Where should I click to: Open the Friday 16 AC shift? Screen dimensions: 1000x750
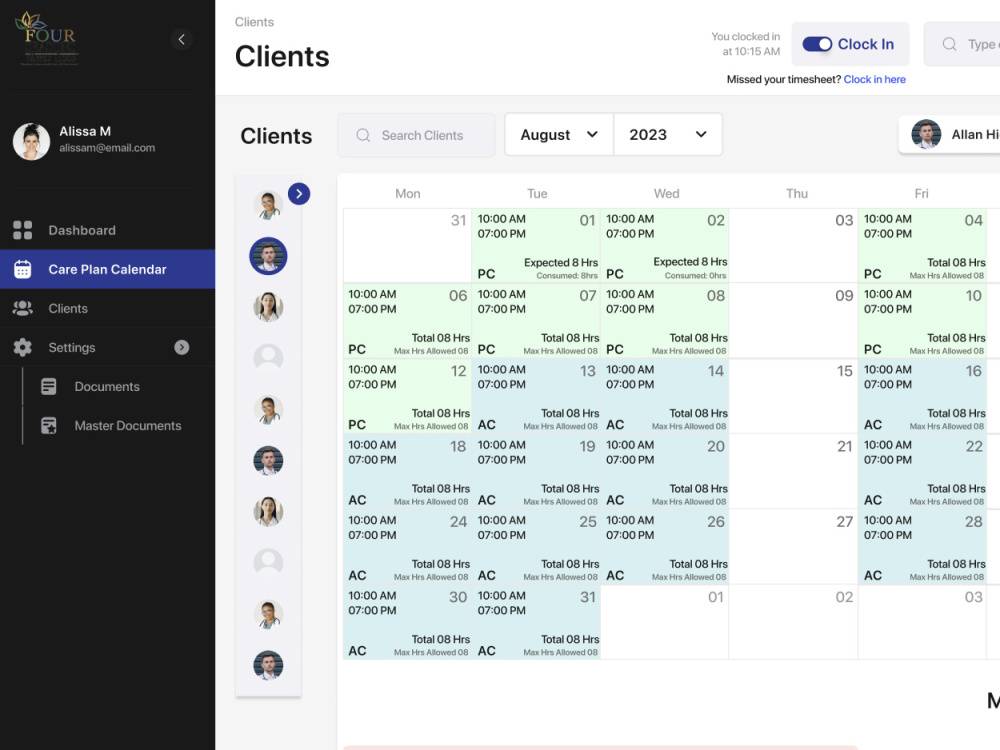point(922,396)
